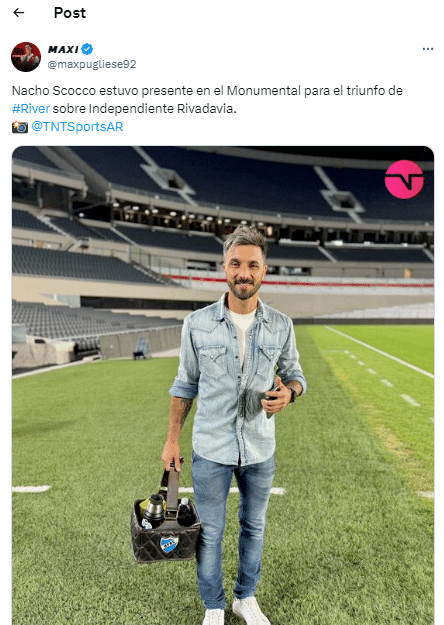Click the man's face in the photo
This screenshot has height=625, width=444.
point(244,269)
